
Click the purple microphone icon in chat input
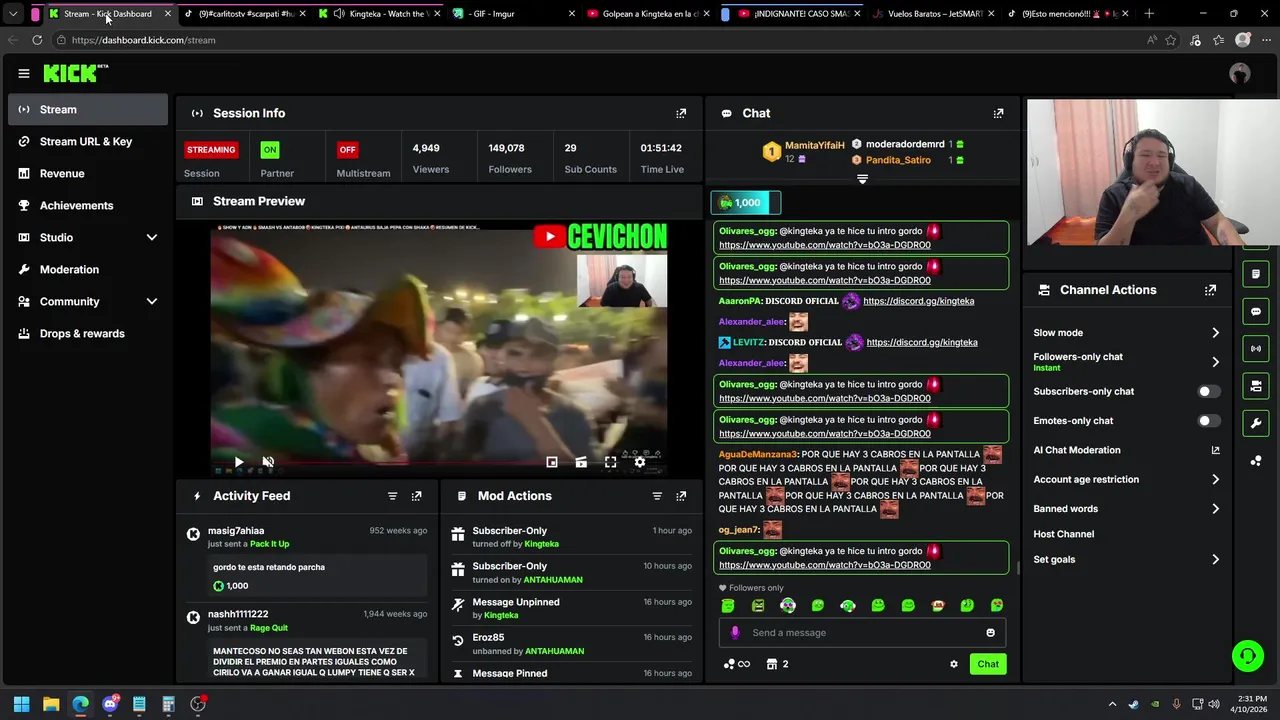point(735,632)
